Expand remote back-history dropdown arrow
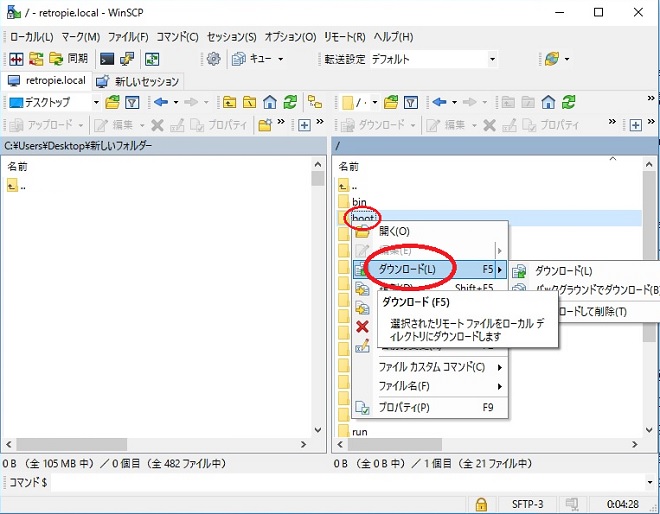Image resolution: width=660 pixels, height=514 pixels. [454, 102]
